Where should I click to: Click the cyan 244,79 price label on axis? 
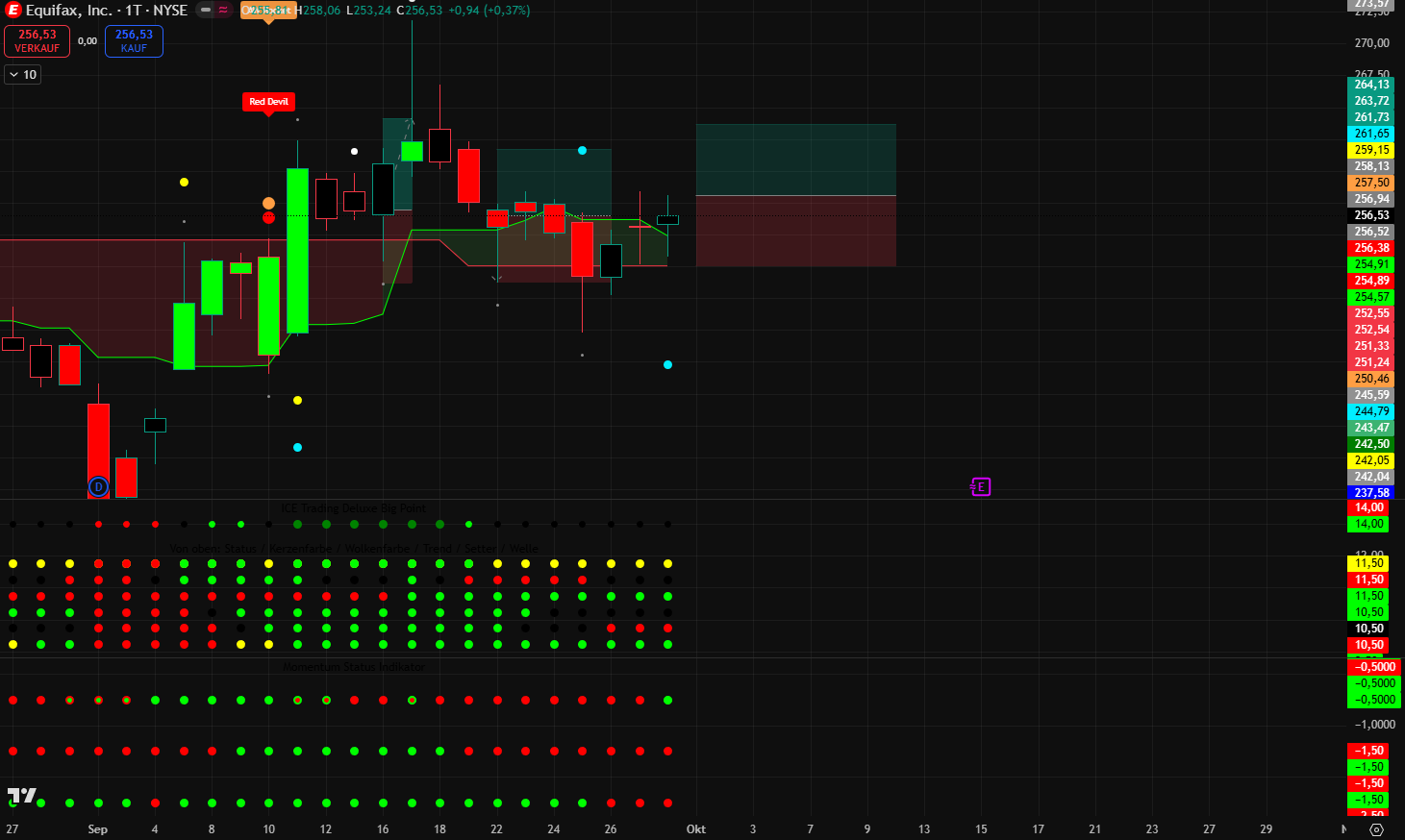1371,411
